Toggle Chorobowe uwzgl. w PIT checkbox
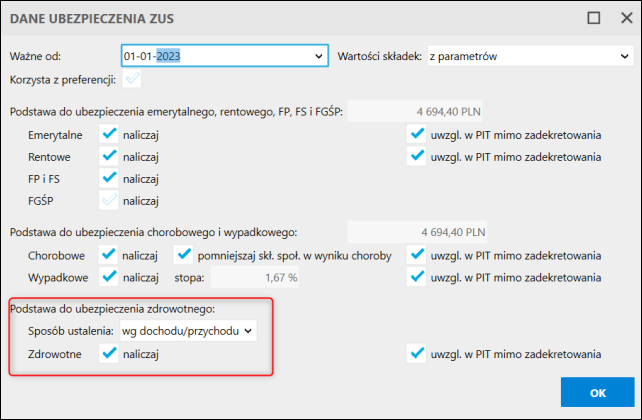642x420 pixels. pyautogui.click(x=416, y=255)
